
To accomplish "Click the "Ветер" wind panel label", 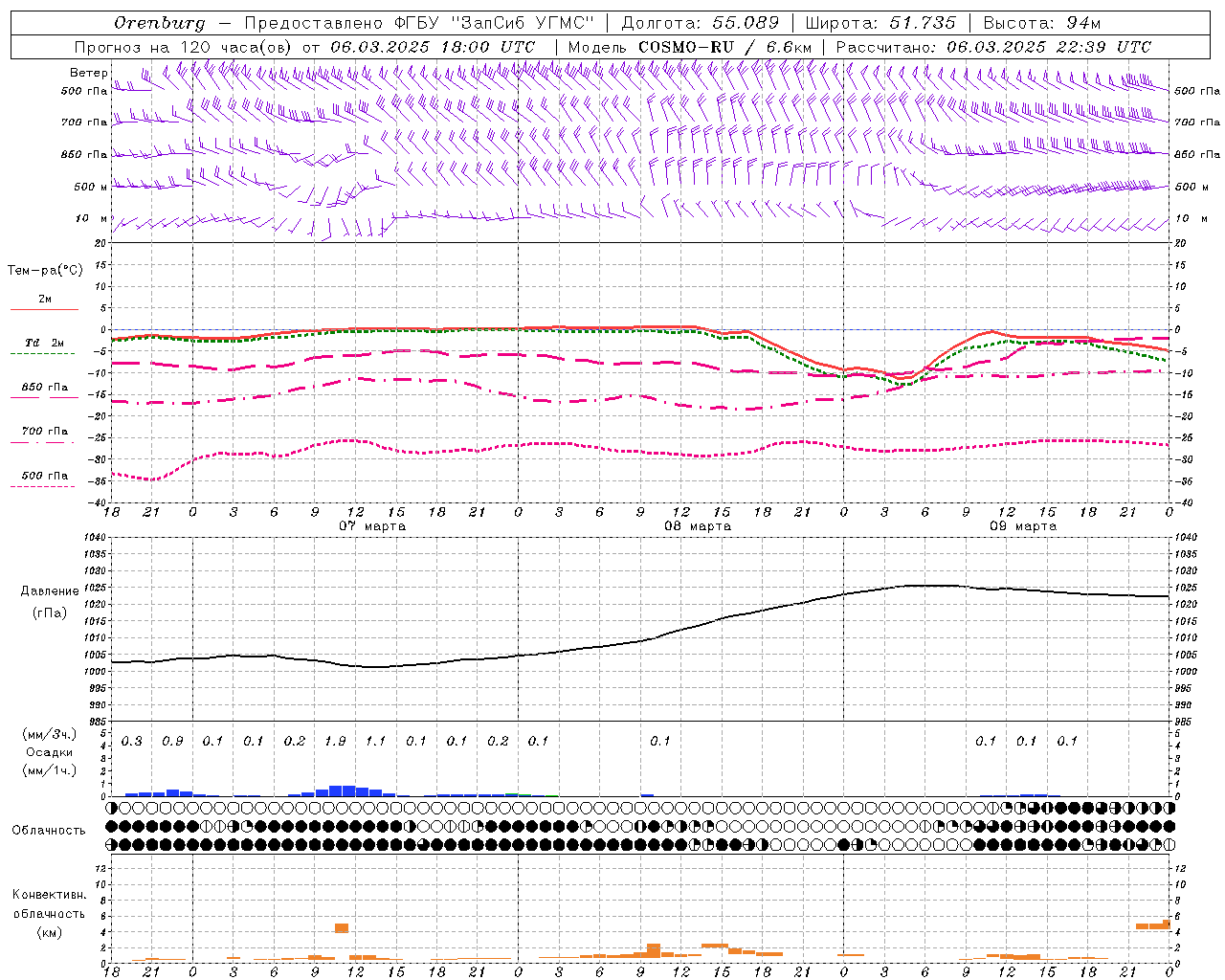I will click(x=89, y=73).
